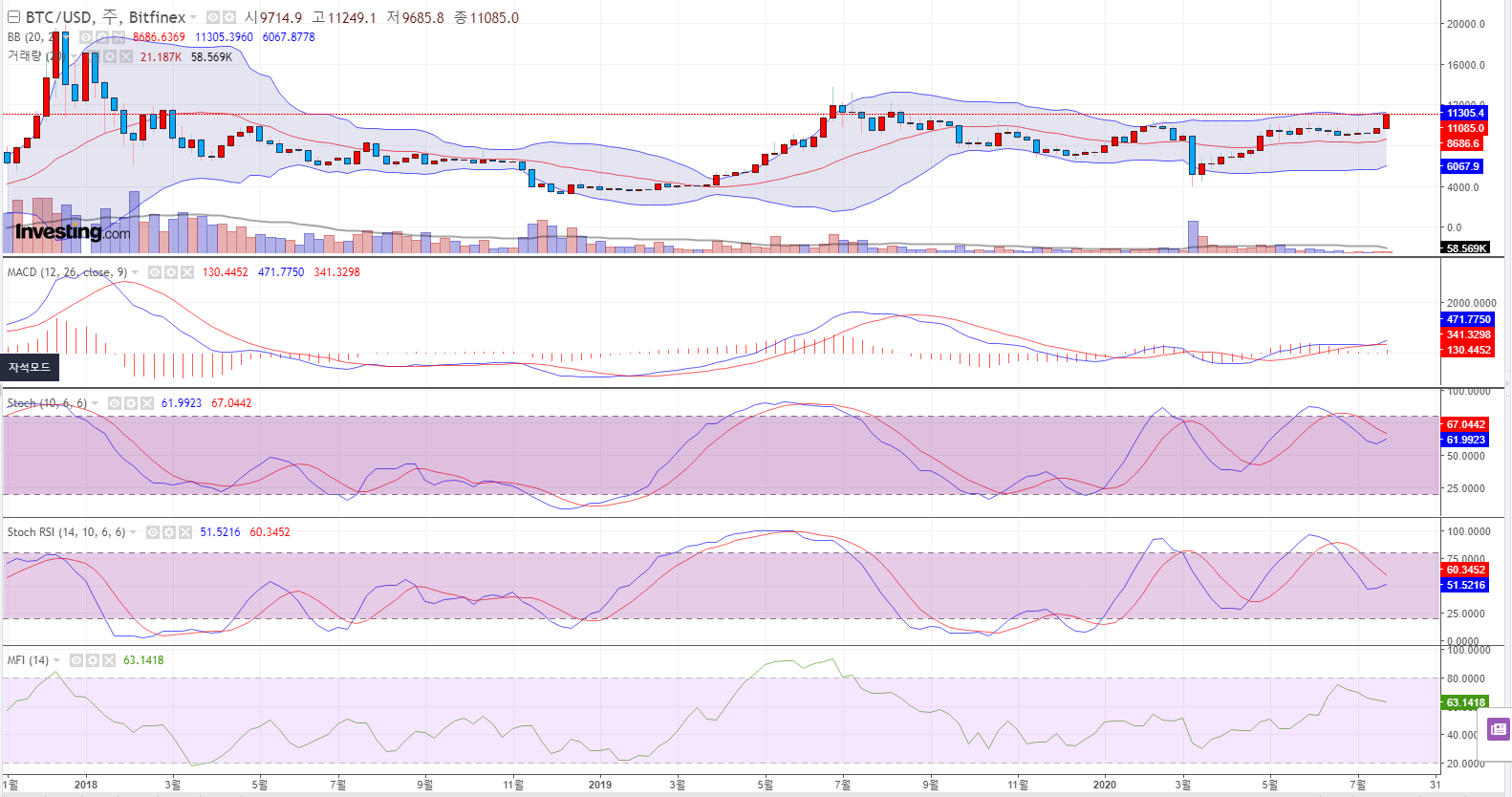1512x797 pixels.
Task: Click the 341.3298 MACD signal axis label
Action: coord(1467,334)
